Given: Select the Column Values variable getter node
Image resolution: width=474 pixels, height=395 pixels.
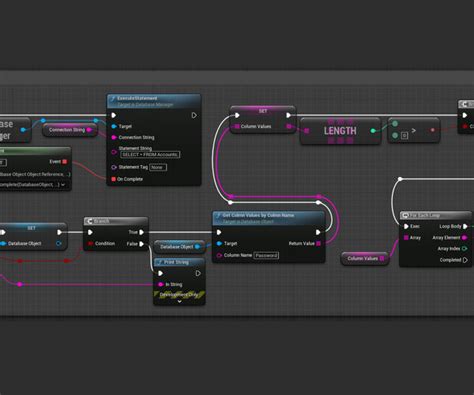Looking at the screenshot, I should [x=365, y=259].
